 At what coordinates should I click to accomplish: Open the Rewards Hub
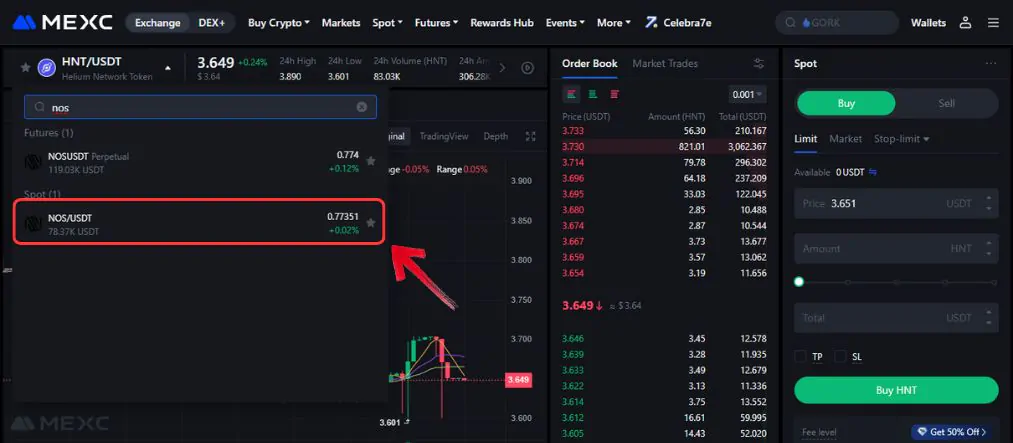click(x=502, y=23)
